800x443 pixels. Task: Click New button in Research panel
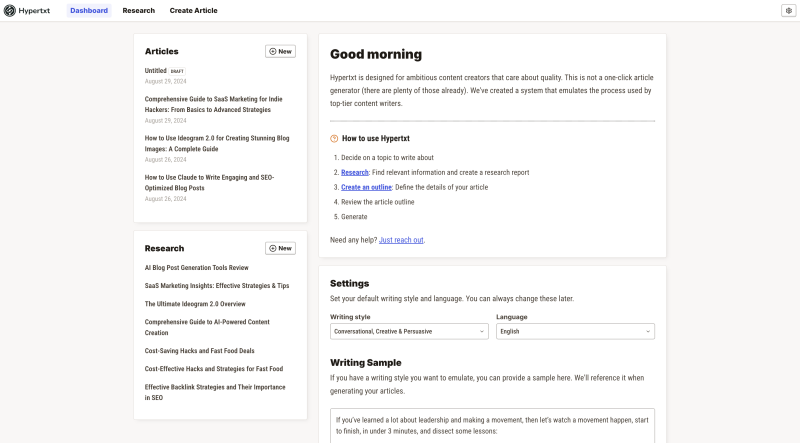click(280, 248)
